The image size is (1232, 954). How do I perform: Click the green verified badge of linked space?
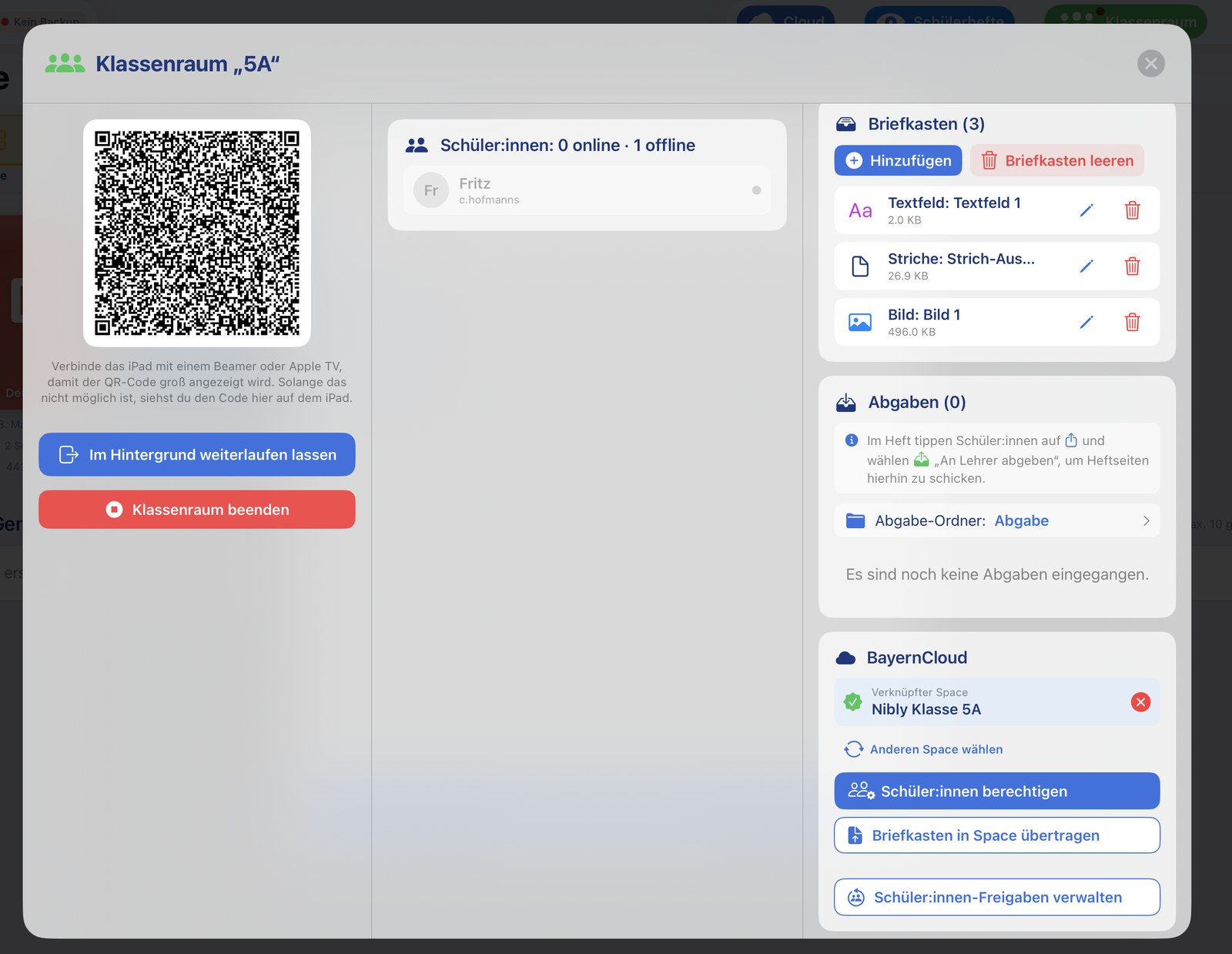pyautogui.click(x=852, y=701)
